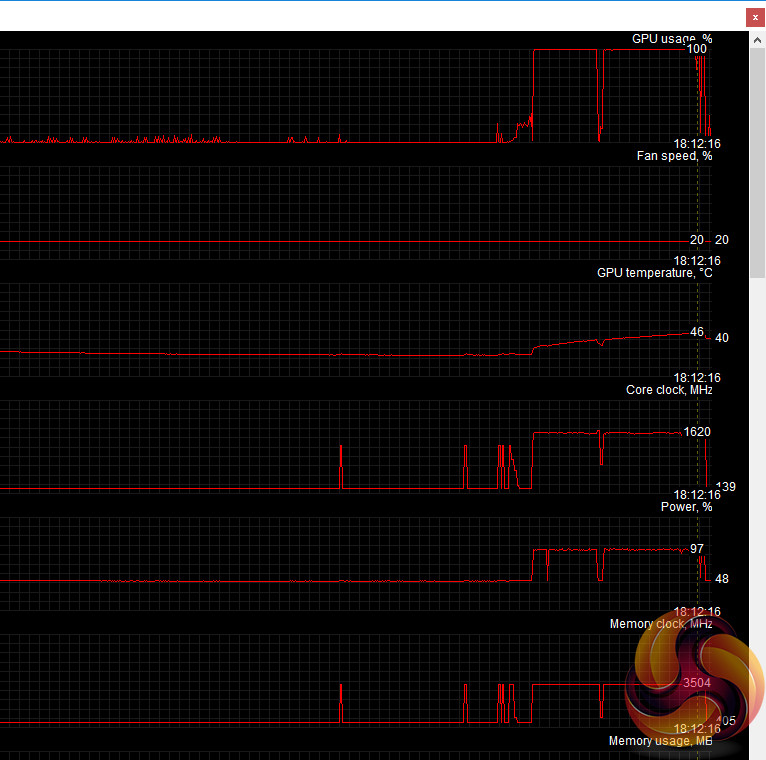
Task: Click the power value 97 marker
Action: pos(697,549)
